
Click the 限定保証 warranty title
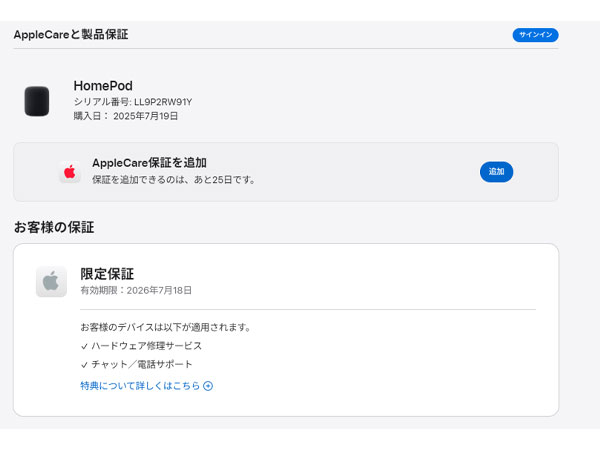[x=107, y=274]
